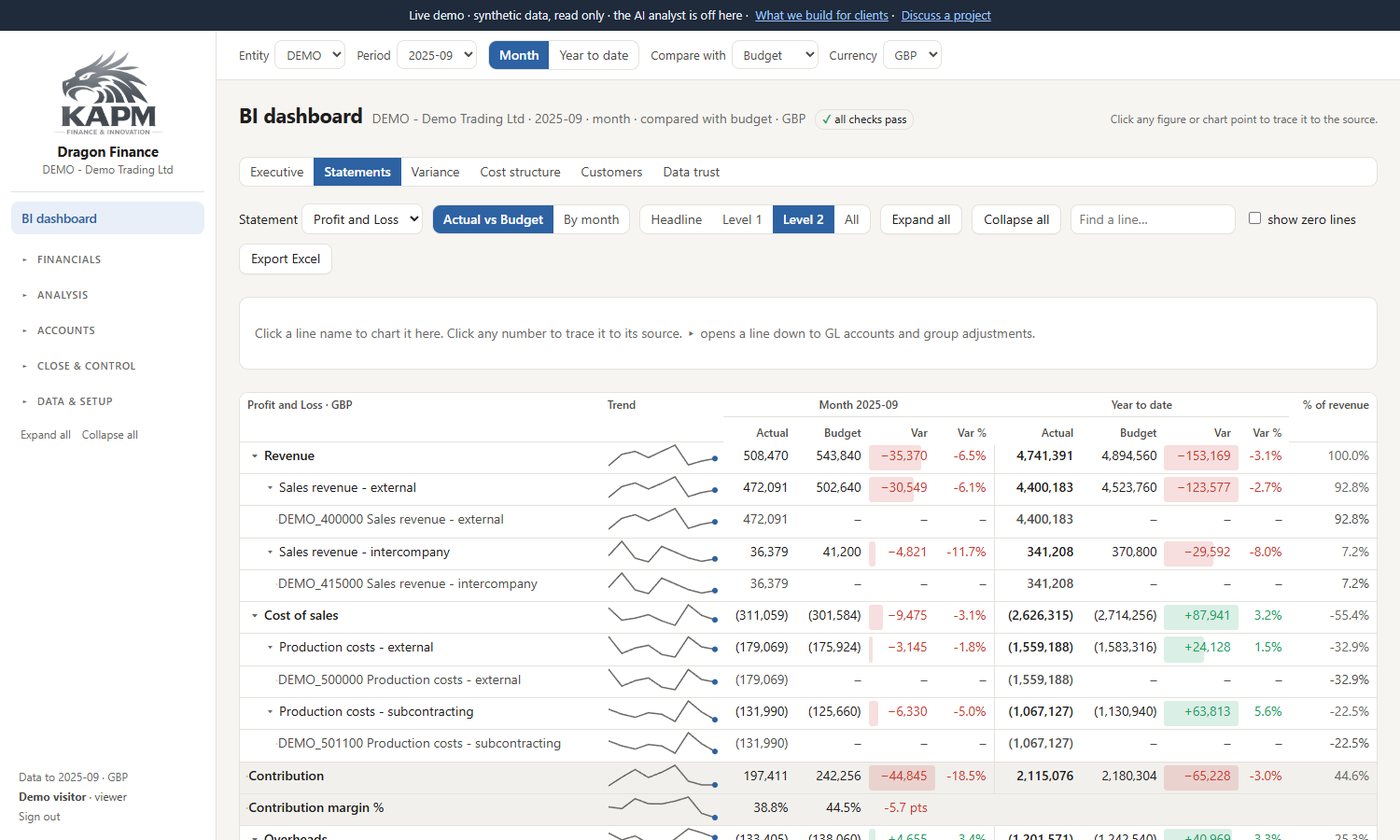Click the KAPM dragon logo
The height and width of the screenshot is (840, 1400).
tap(108, 93)
